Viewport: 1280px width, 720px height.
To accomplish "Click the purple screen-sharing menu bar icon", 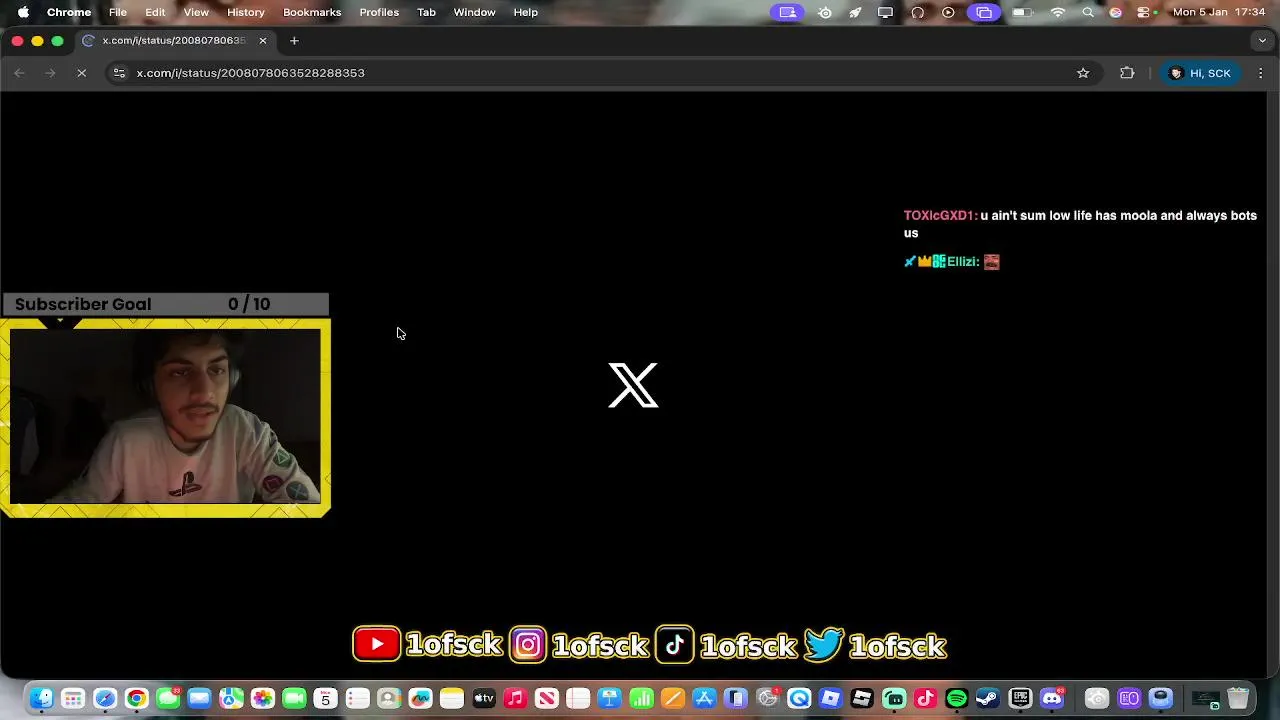I will coord(788,12).
